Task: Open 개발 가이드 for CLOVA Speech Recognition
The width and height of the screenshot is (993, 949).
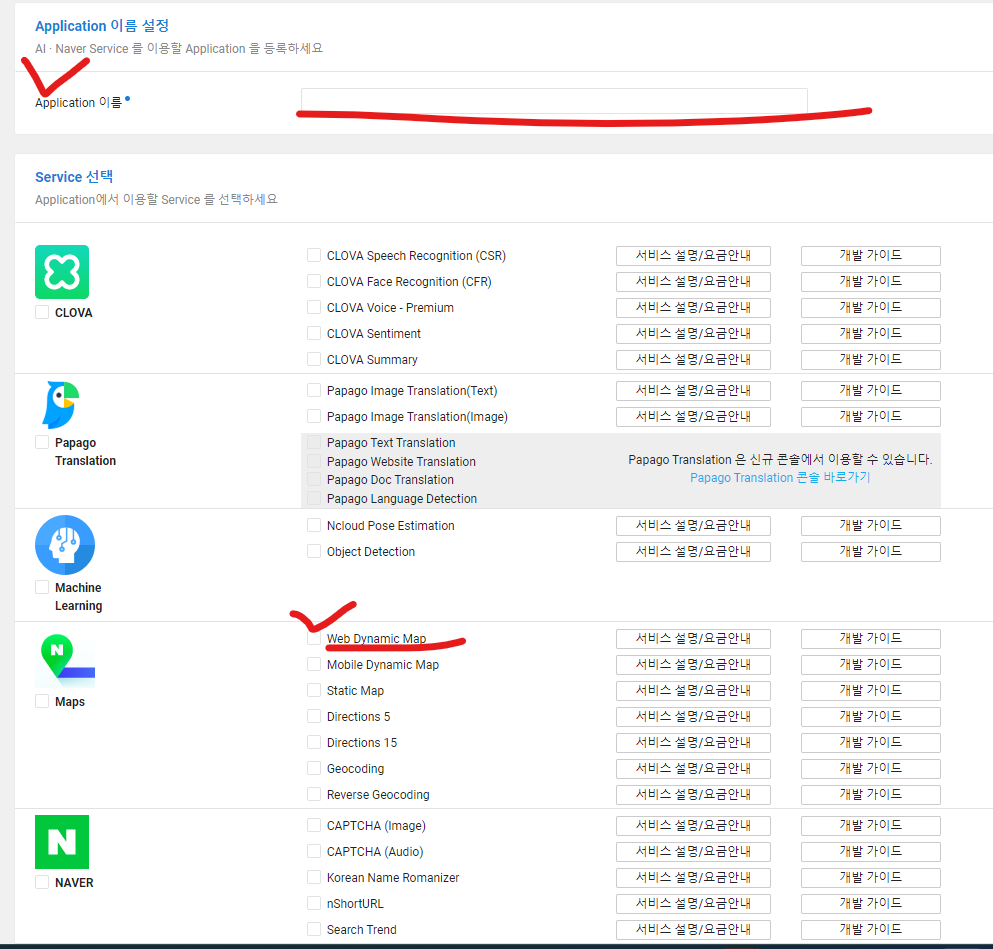Action: [x=870, y=256]
